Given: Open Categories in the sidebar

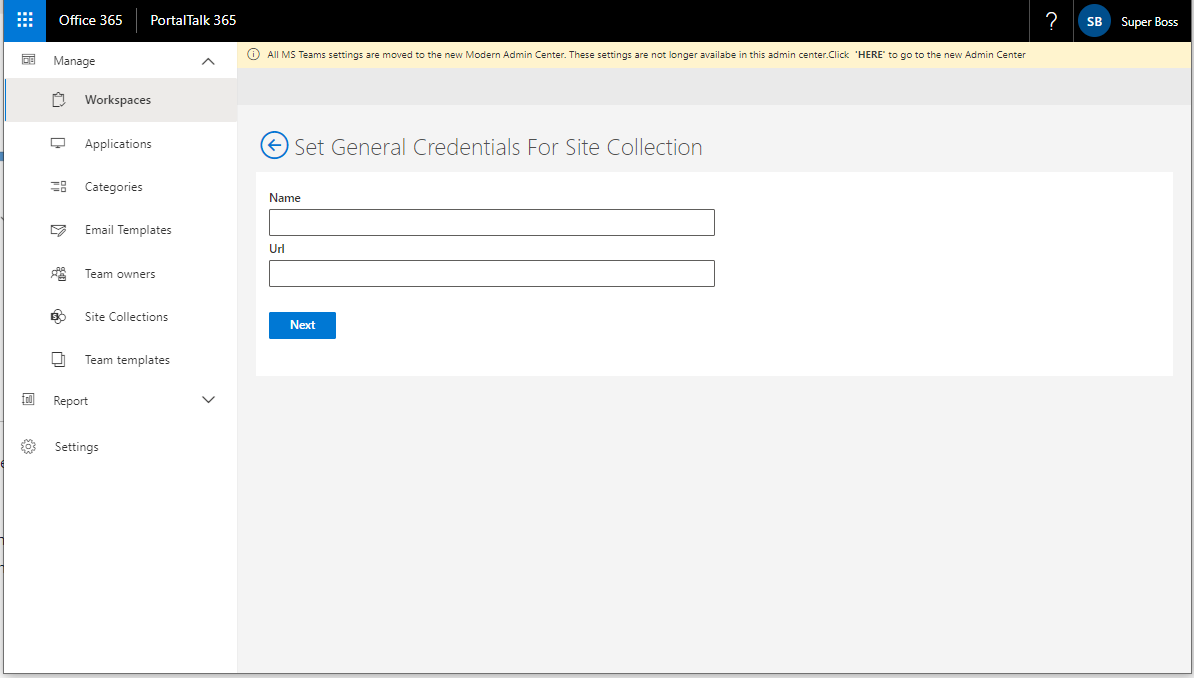Looking at the screenshot, I should point(113,187).
